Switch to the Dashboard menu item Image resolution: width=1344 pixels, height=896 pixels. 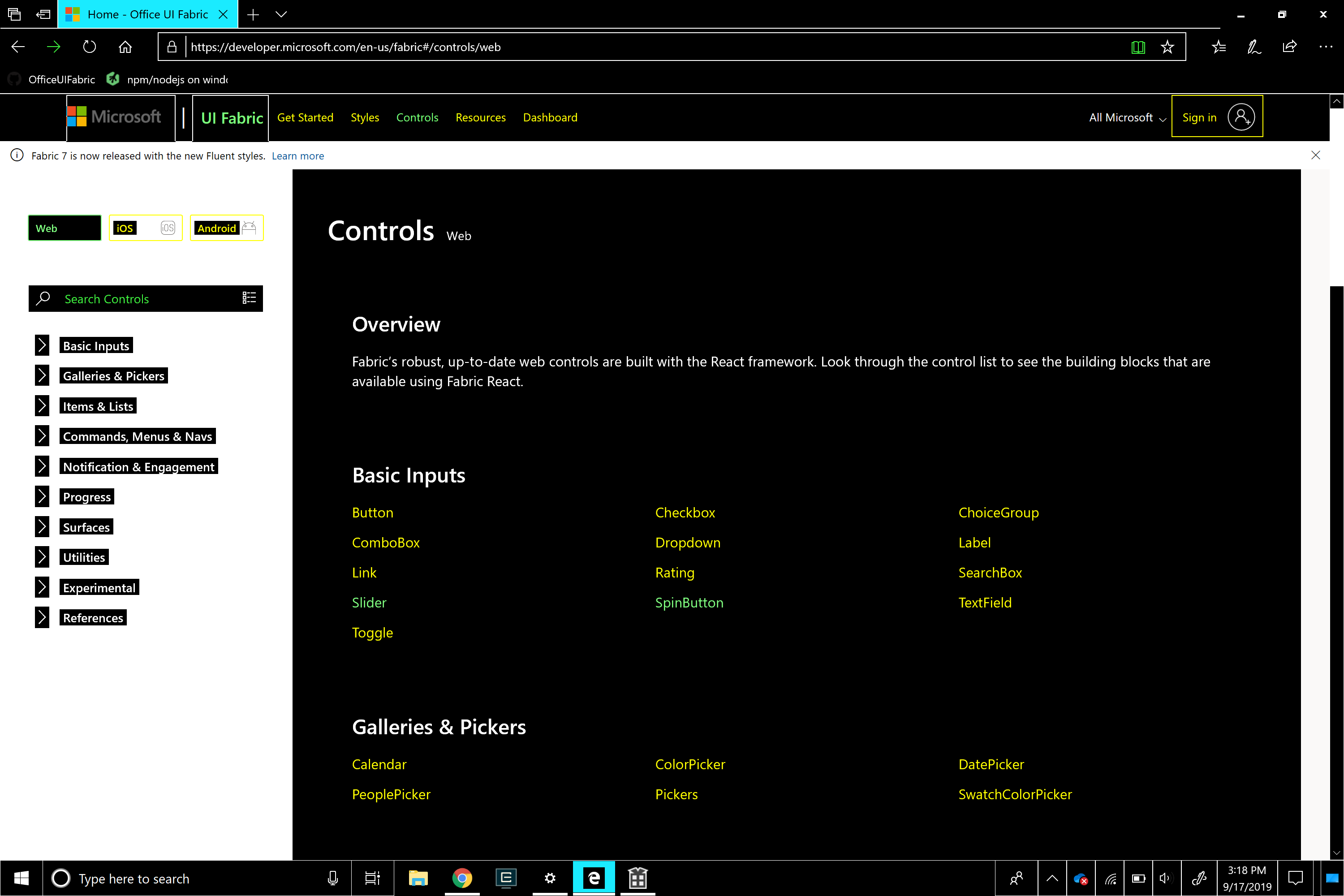click(x=550, y=118)
